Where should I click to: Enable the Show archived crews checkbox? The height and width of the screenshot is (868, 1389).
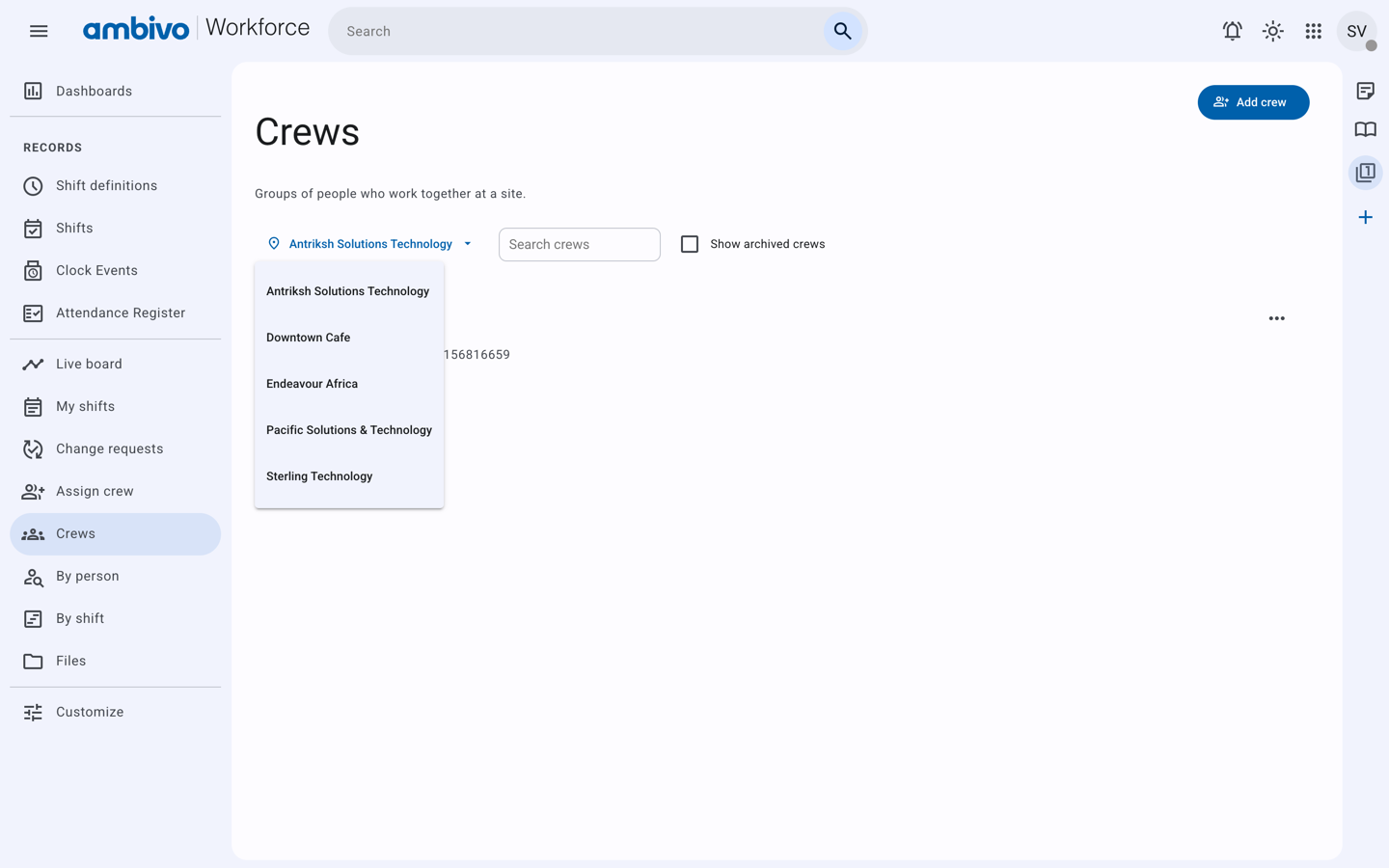[690, 244]
